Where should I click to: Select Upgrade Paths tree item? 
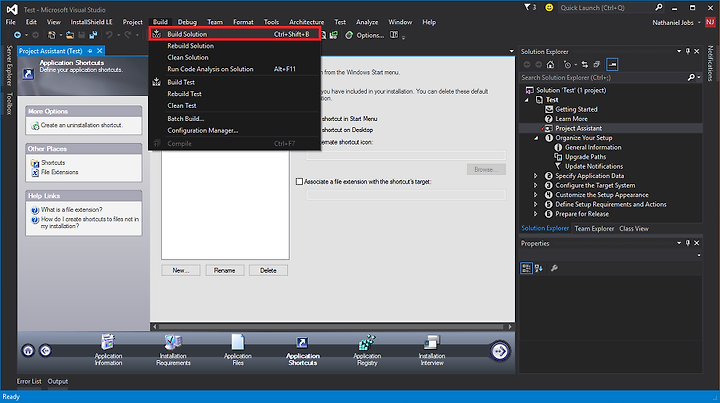(585, 157)
